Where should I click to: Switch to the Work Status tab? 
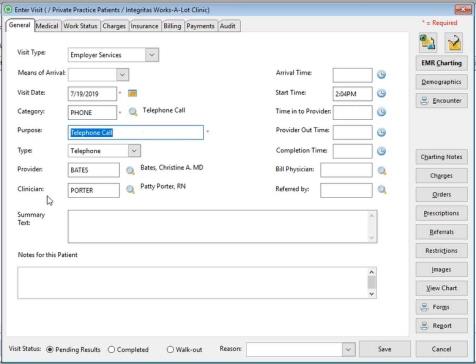(80, 26)
